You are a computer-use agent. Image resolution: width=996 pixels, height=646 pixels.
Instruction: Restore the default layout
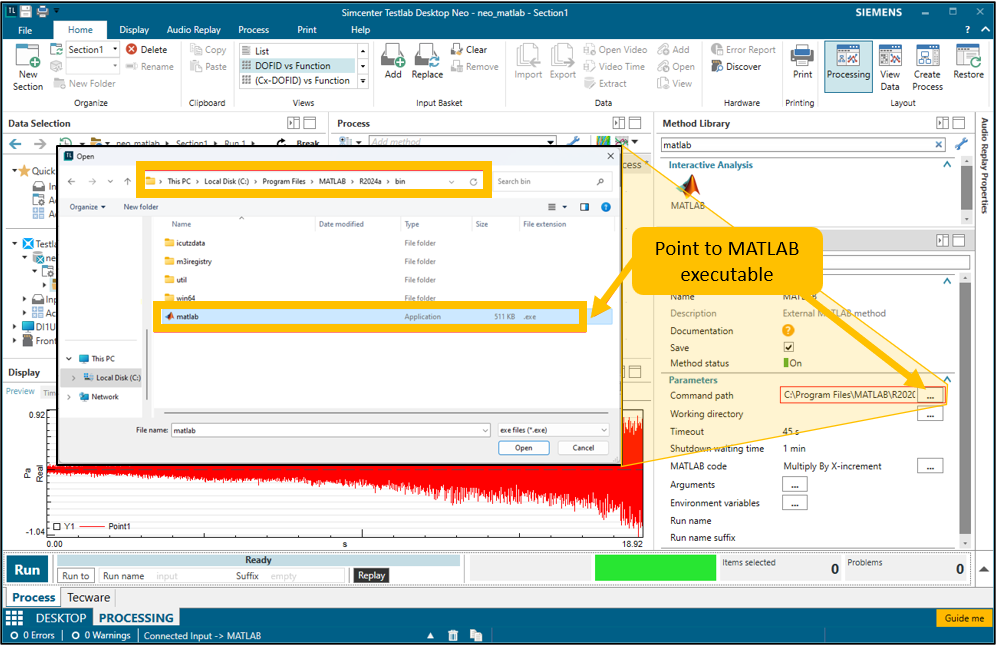[968, 62]
